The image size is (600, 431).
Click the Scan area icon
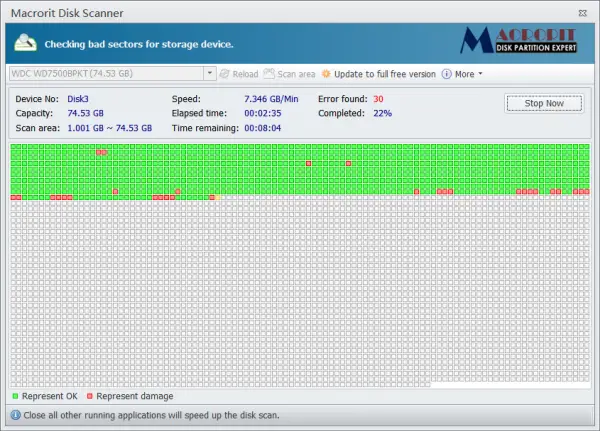click(x=269, y=73)
